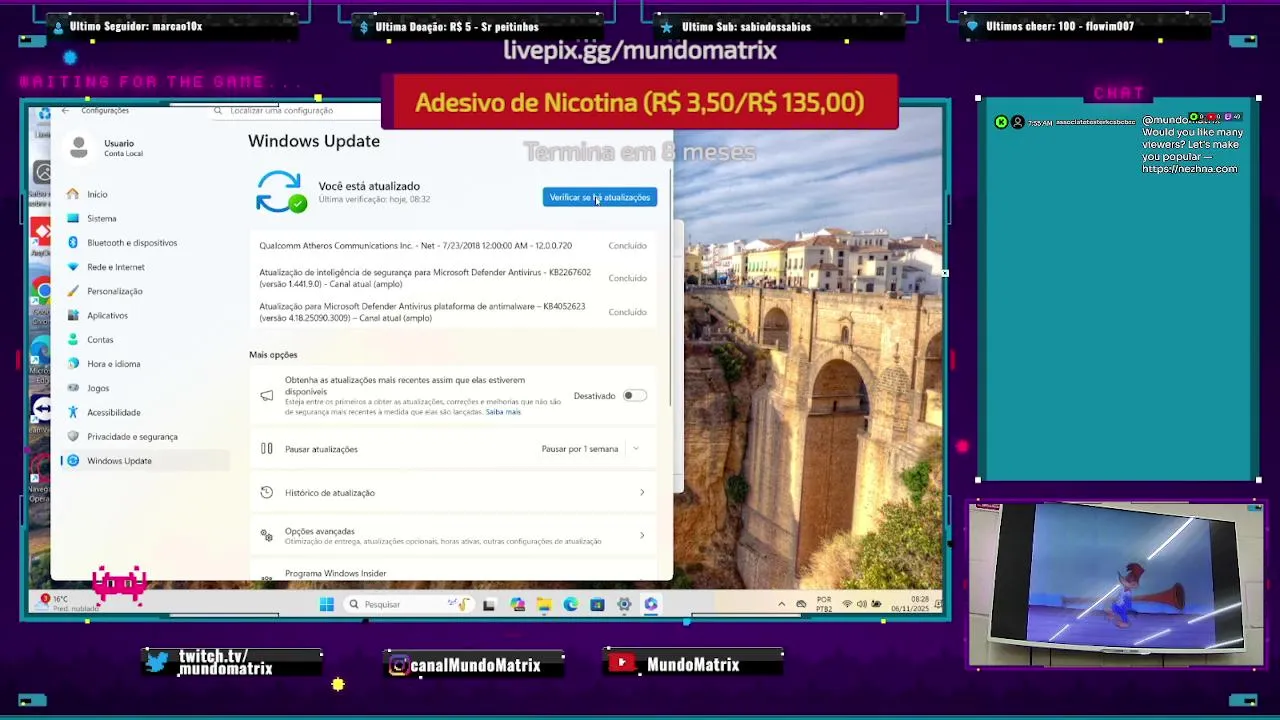Toggle get latest updates switch (Desativado)

pyautogui.click(x=634, y=396)
